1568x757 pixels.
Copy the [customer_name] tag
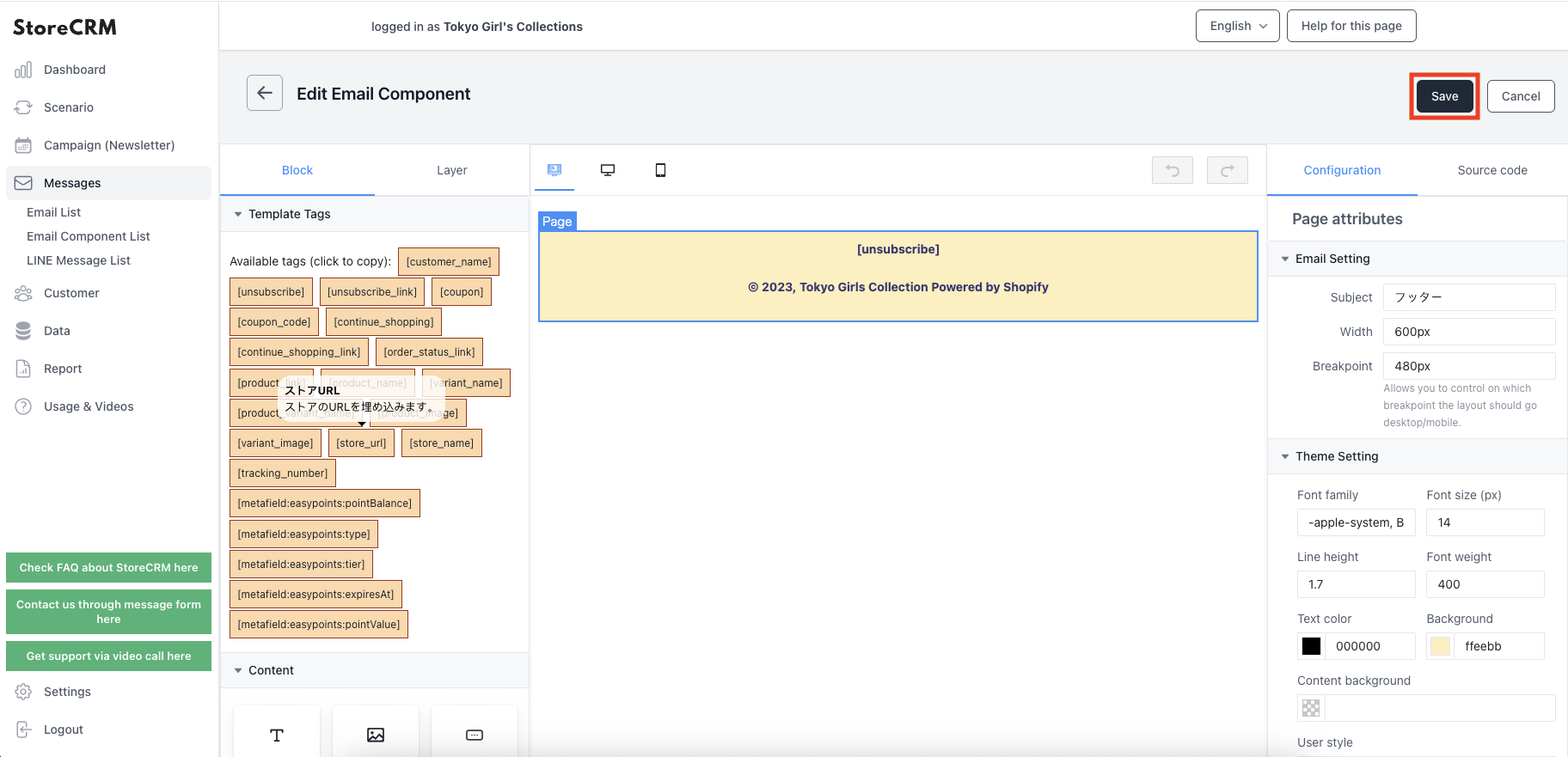(x=449, y=262)
